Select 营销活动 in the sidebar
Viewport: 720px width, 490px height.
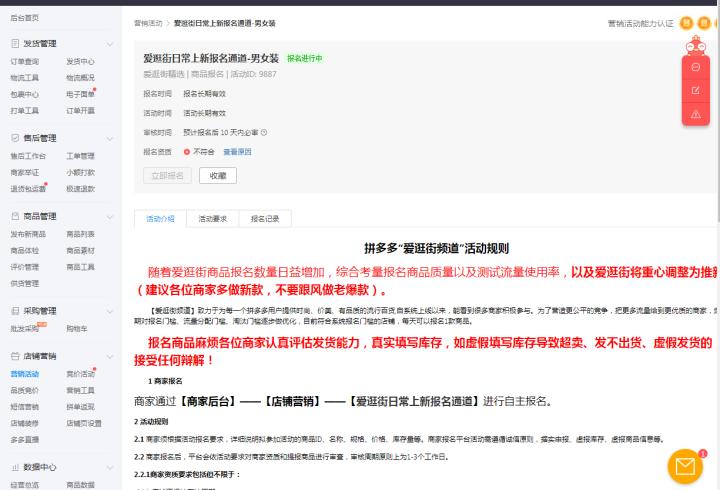point(25,374)
